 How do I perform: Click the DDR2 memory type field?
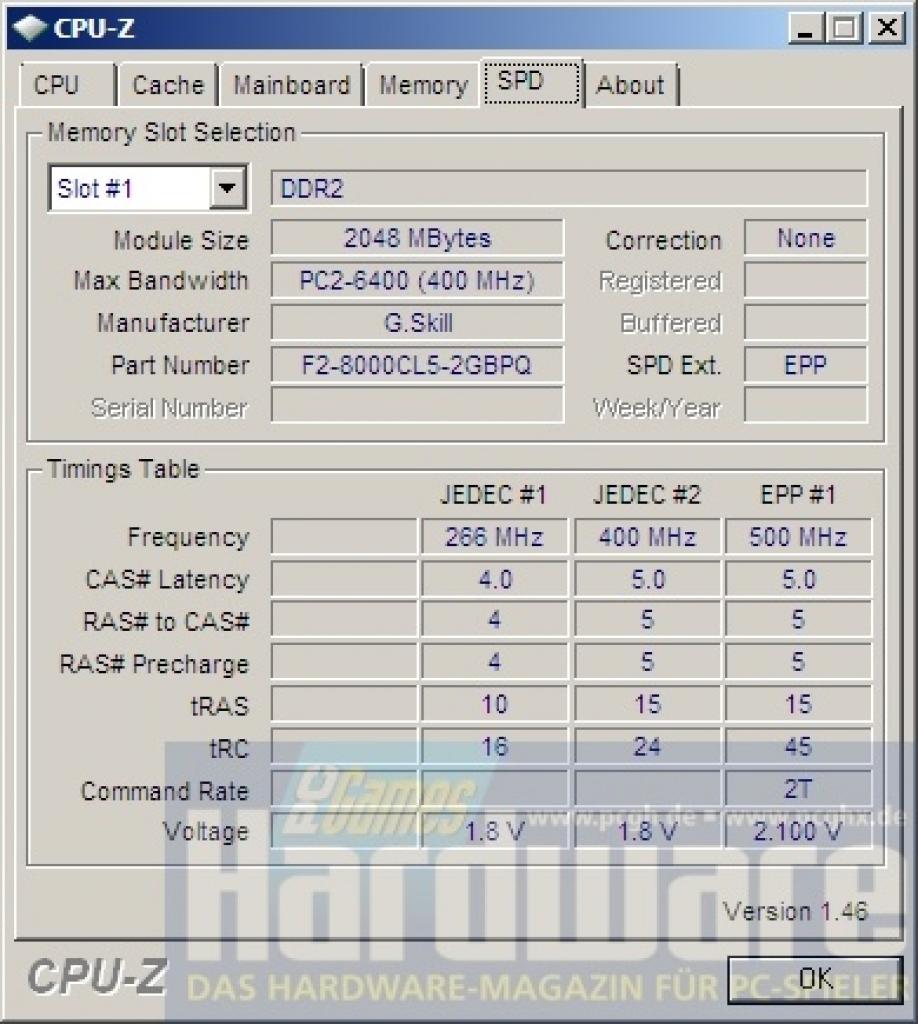tap(569, 188)
